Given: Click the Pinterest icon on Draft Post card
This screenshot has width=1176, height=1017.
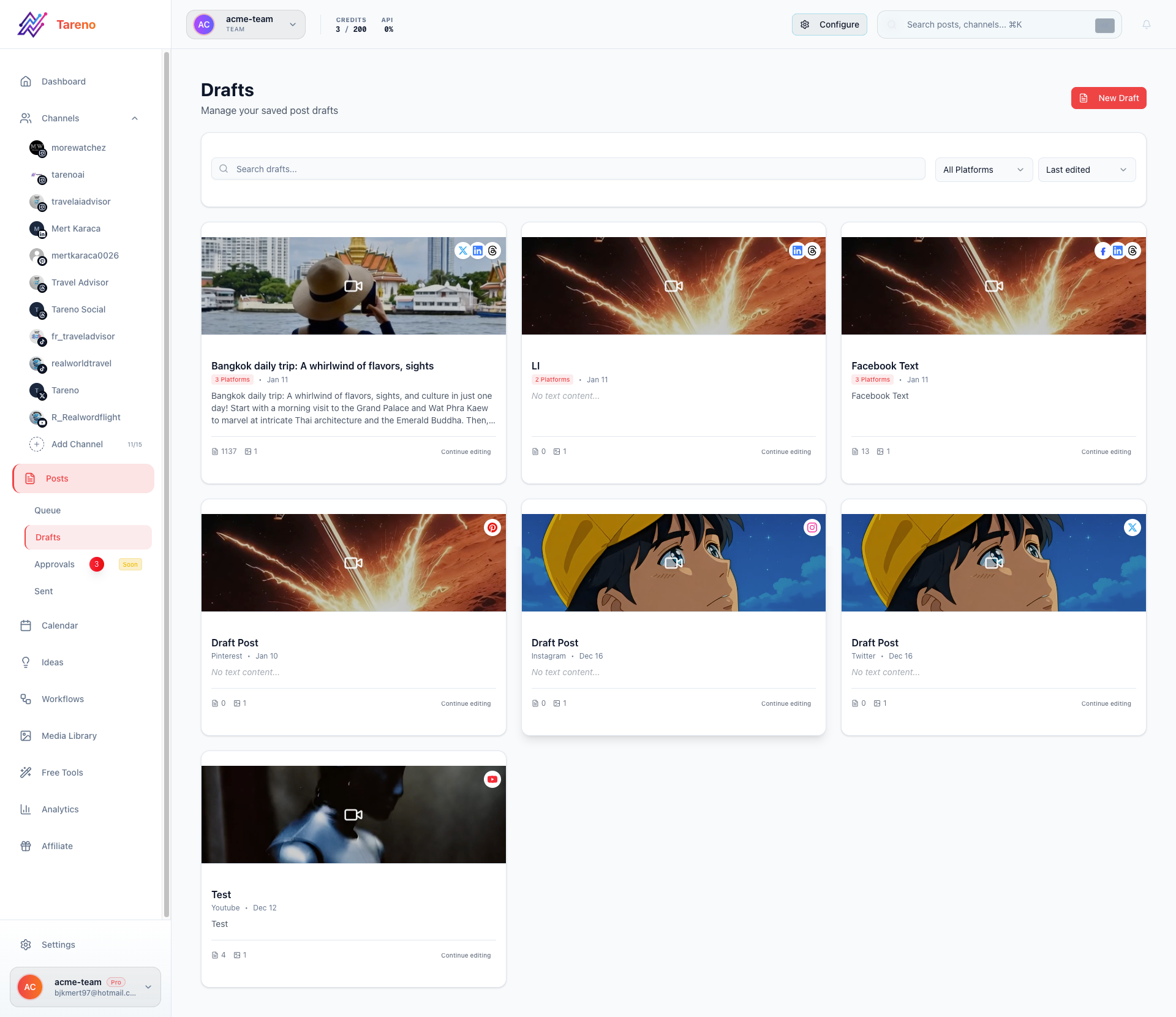Looking at the screenshot, I should click(492, 527).
